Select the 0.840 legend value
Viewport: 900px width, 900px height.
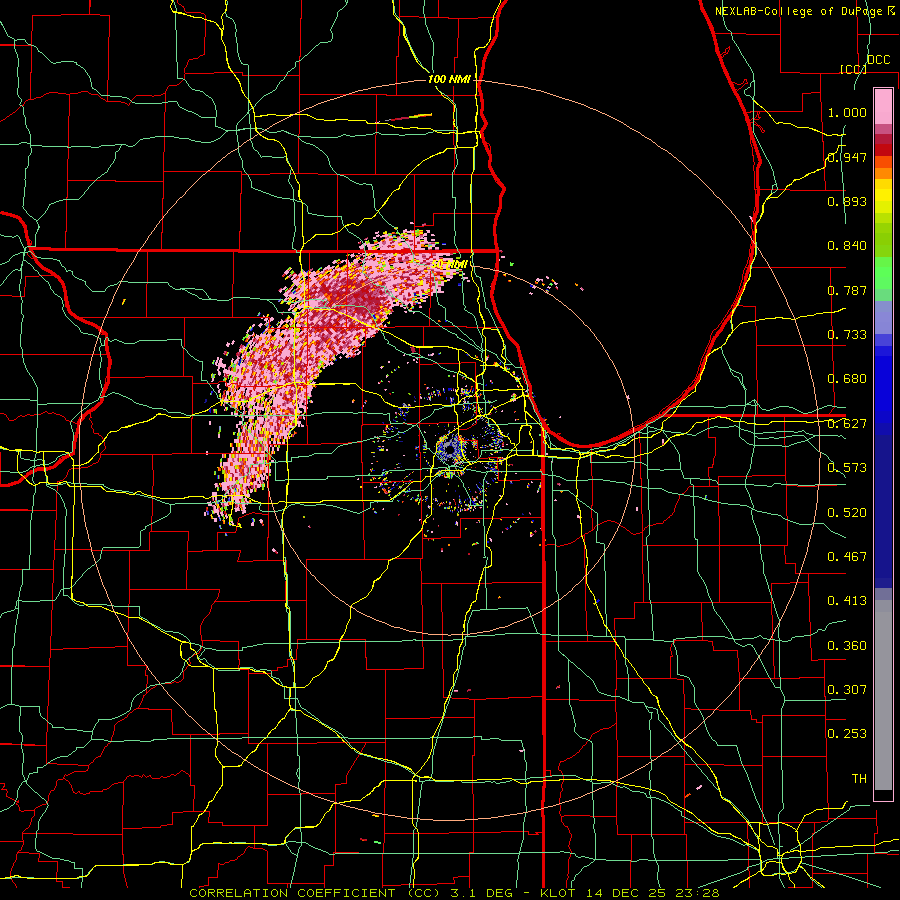[x=847, y=246]
